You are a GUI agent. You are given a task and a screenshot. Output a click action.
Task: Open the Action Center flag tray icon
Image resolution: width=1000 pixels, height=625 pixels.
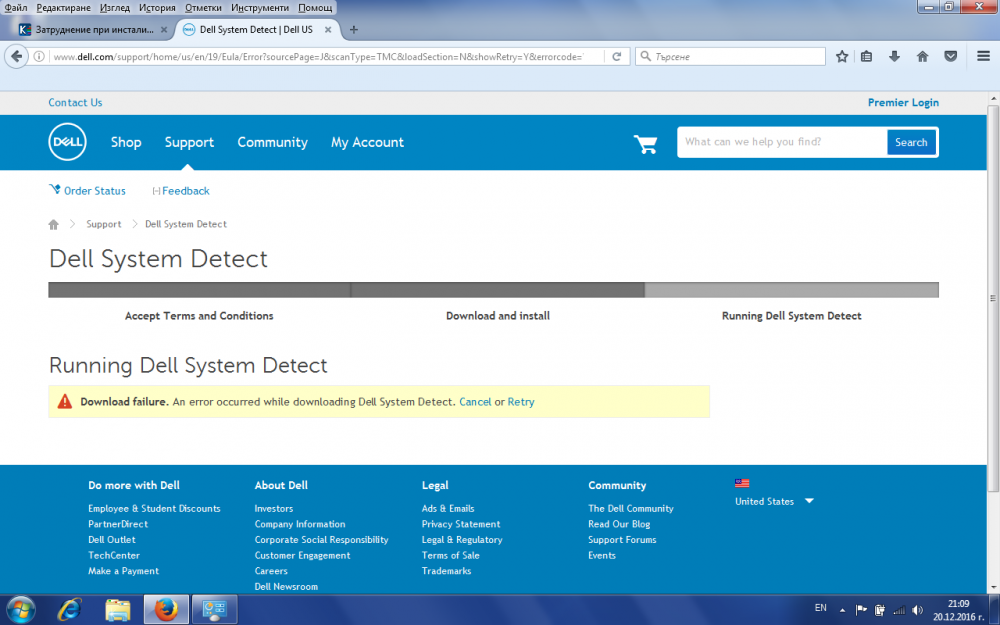[x=861, y=610]
